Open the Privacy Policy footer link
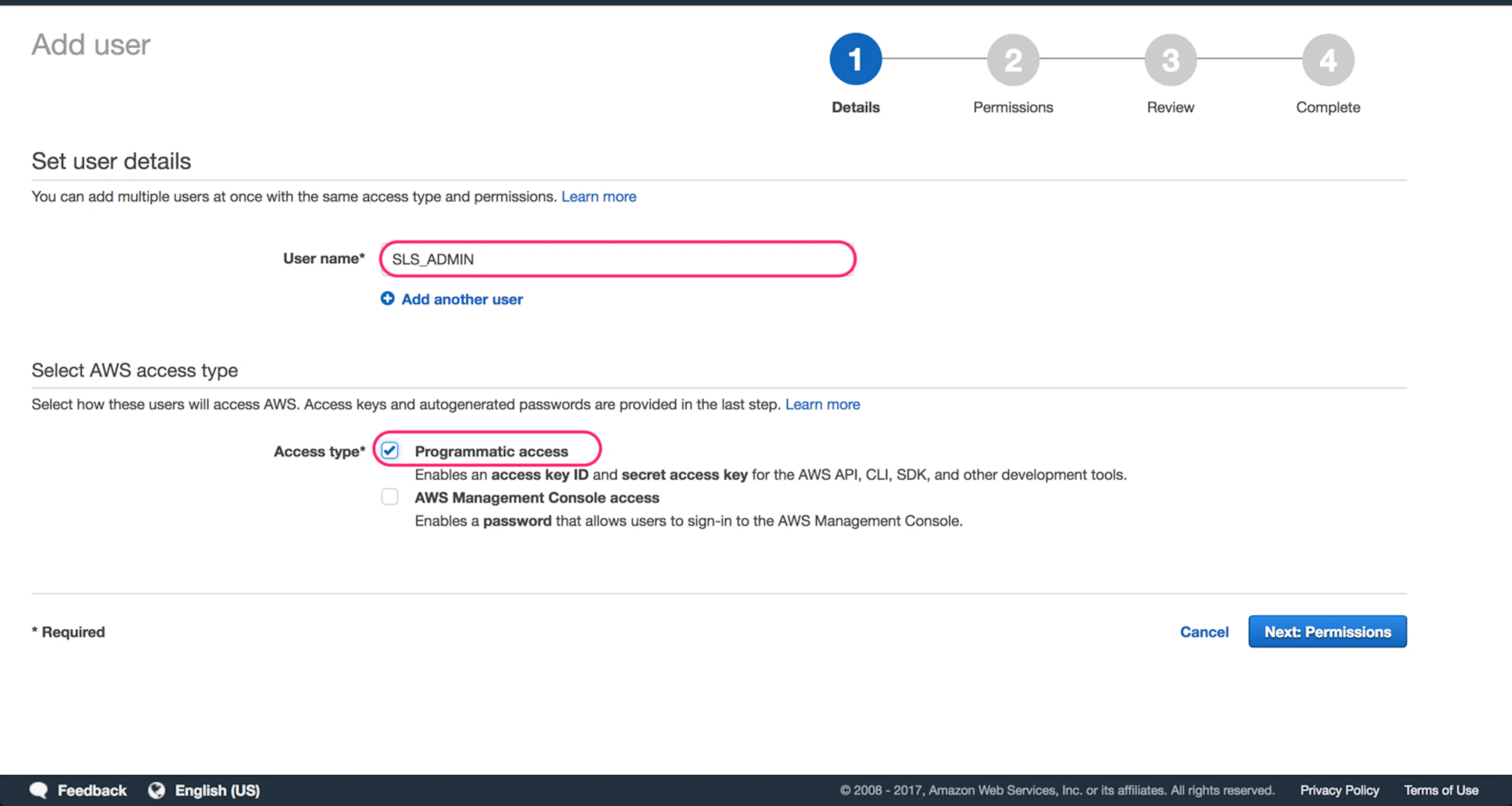 click(1340, 790)
